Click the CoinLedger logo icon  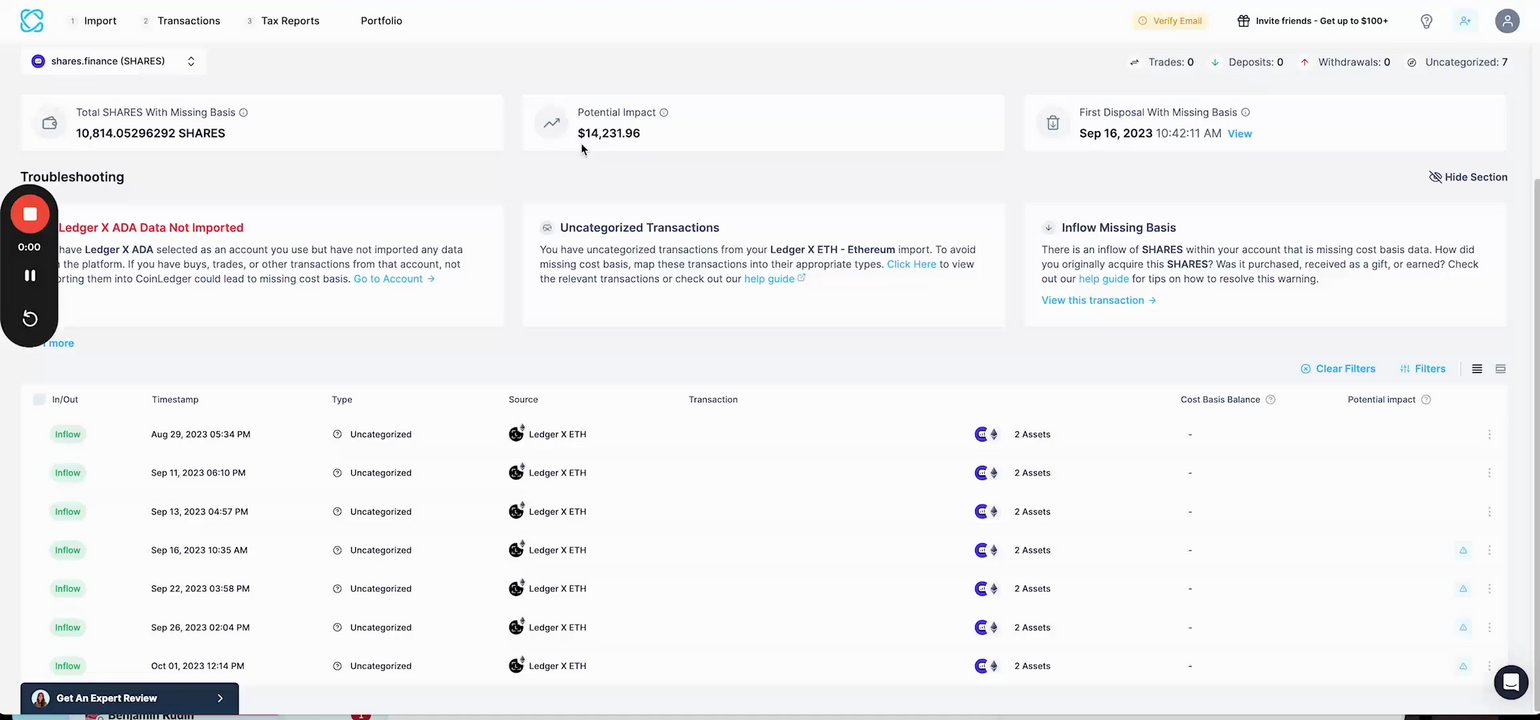(x=32, y=21)
